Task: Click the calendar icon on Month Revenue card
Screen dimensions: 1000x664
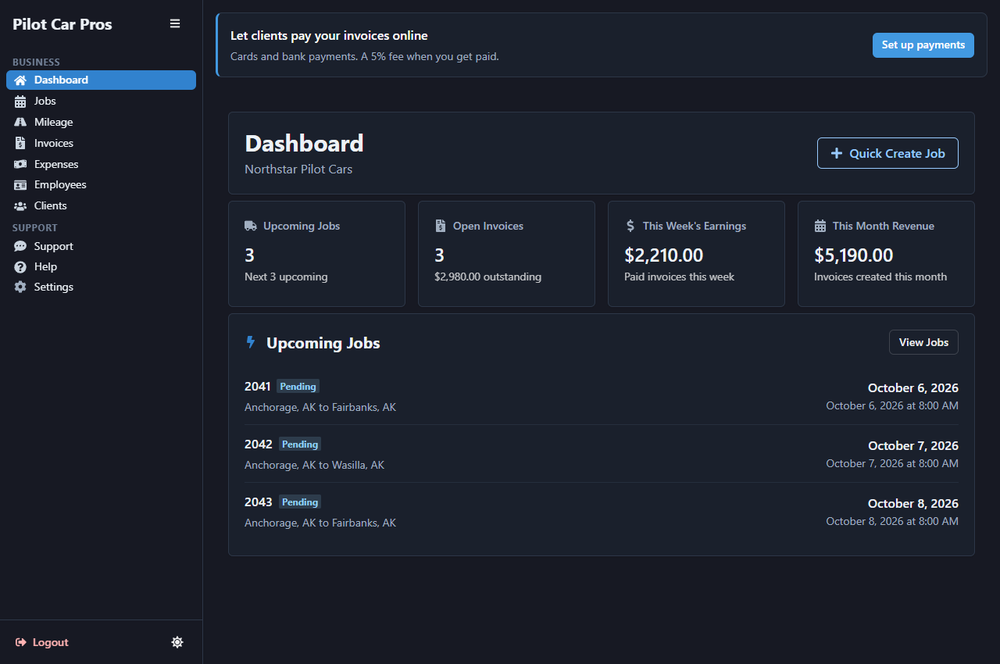Action: [x=820, y=226]
